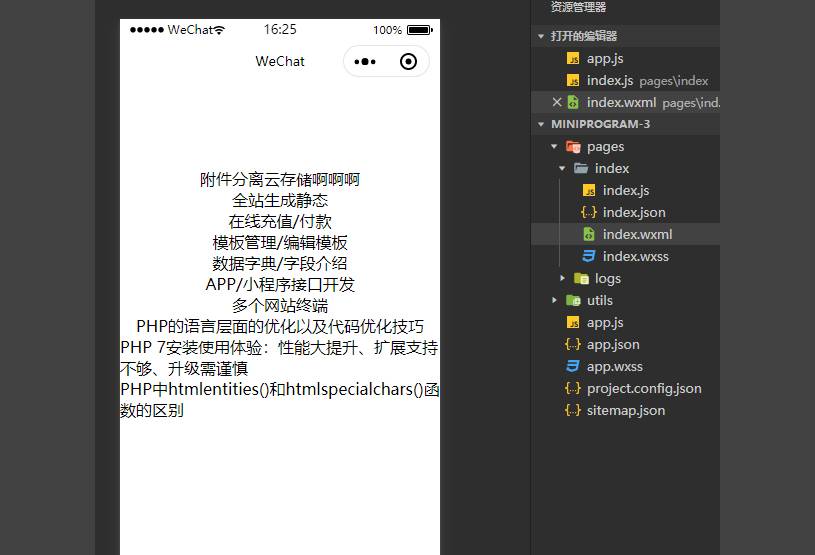The width and height of the screenshot is (815, 555).
Task: Tap the mini program close circle icon
Action: [408, 62]
